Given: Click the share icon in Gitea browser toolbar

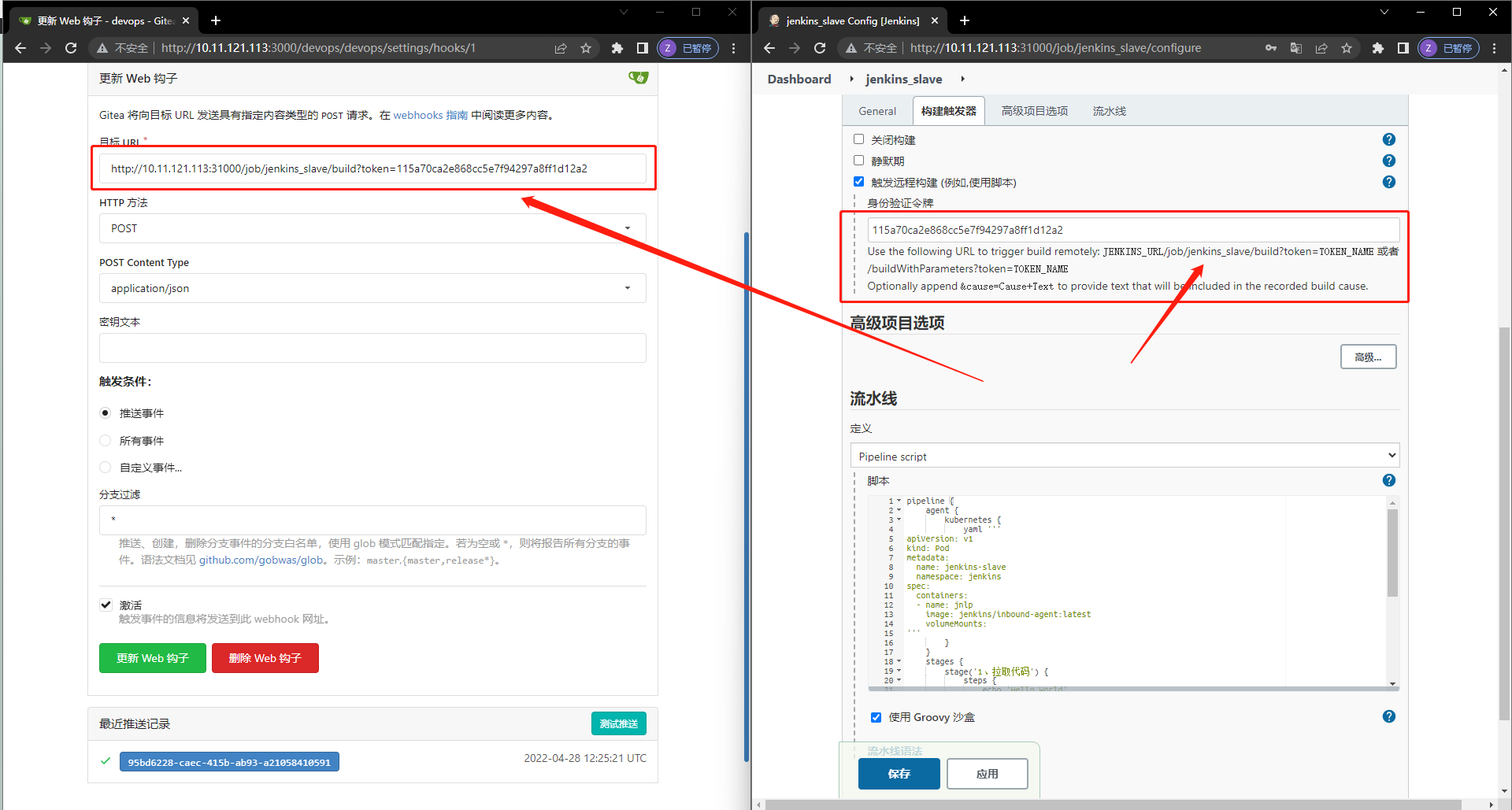Looking at the screenshot, I should click(561, 48).
